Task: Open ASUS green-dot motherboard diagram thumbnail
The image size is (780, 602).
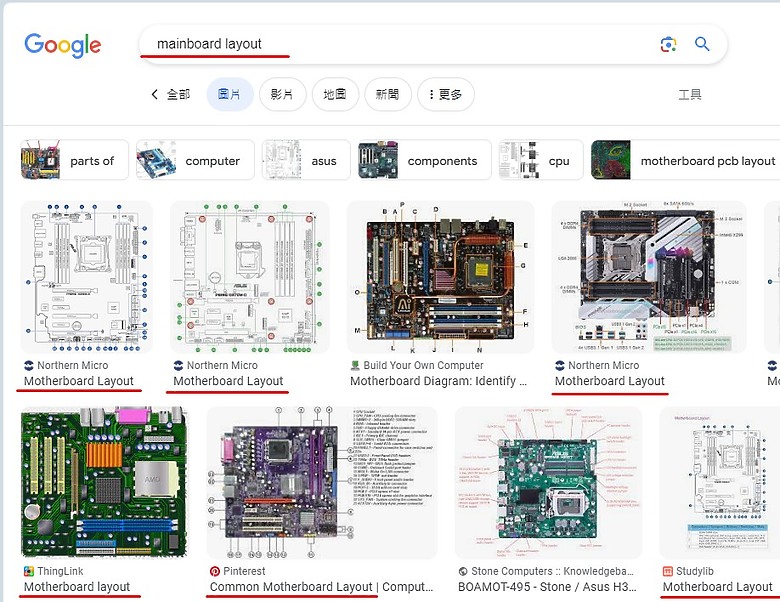Action: coord(250,277)
